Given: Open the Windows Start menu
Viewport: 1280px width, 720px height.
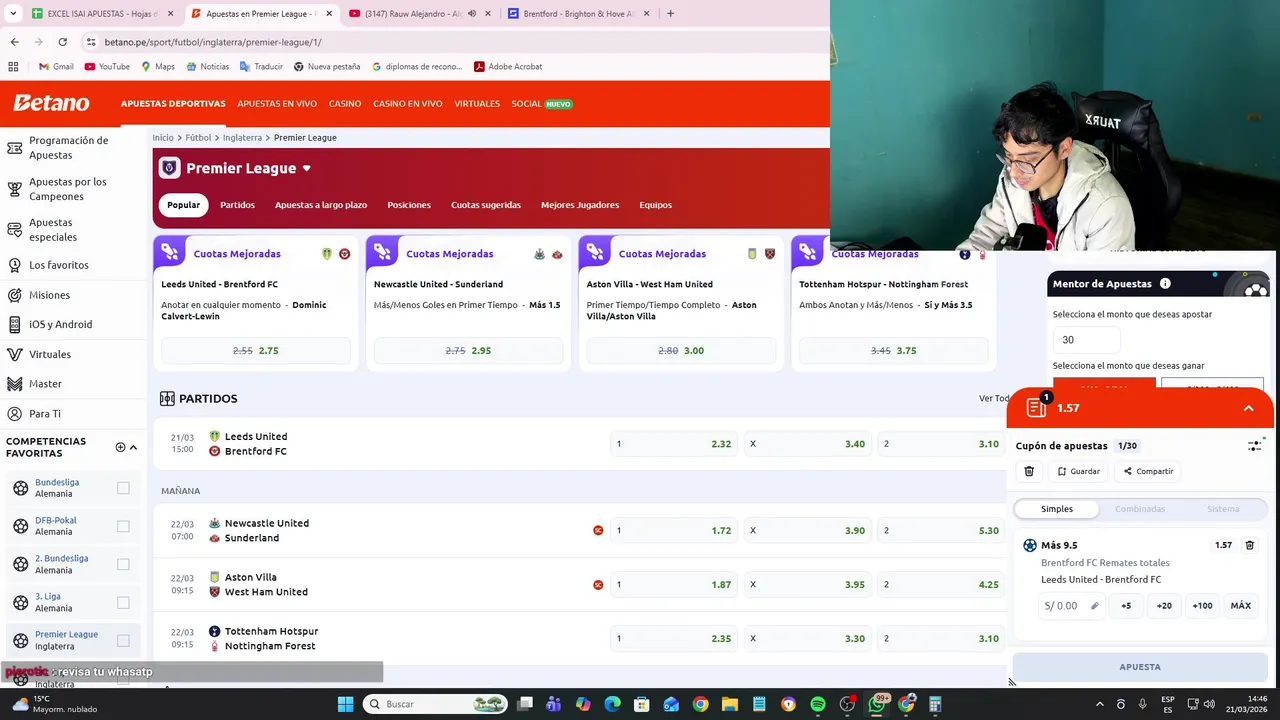Looking at the screenshot, I should pos(345,704).
